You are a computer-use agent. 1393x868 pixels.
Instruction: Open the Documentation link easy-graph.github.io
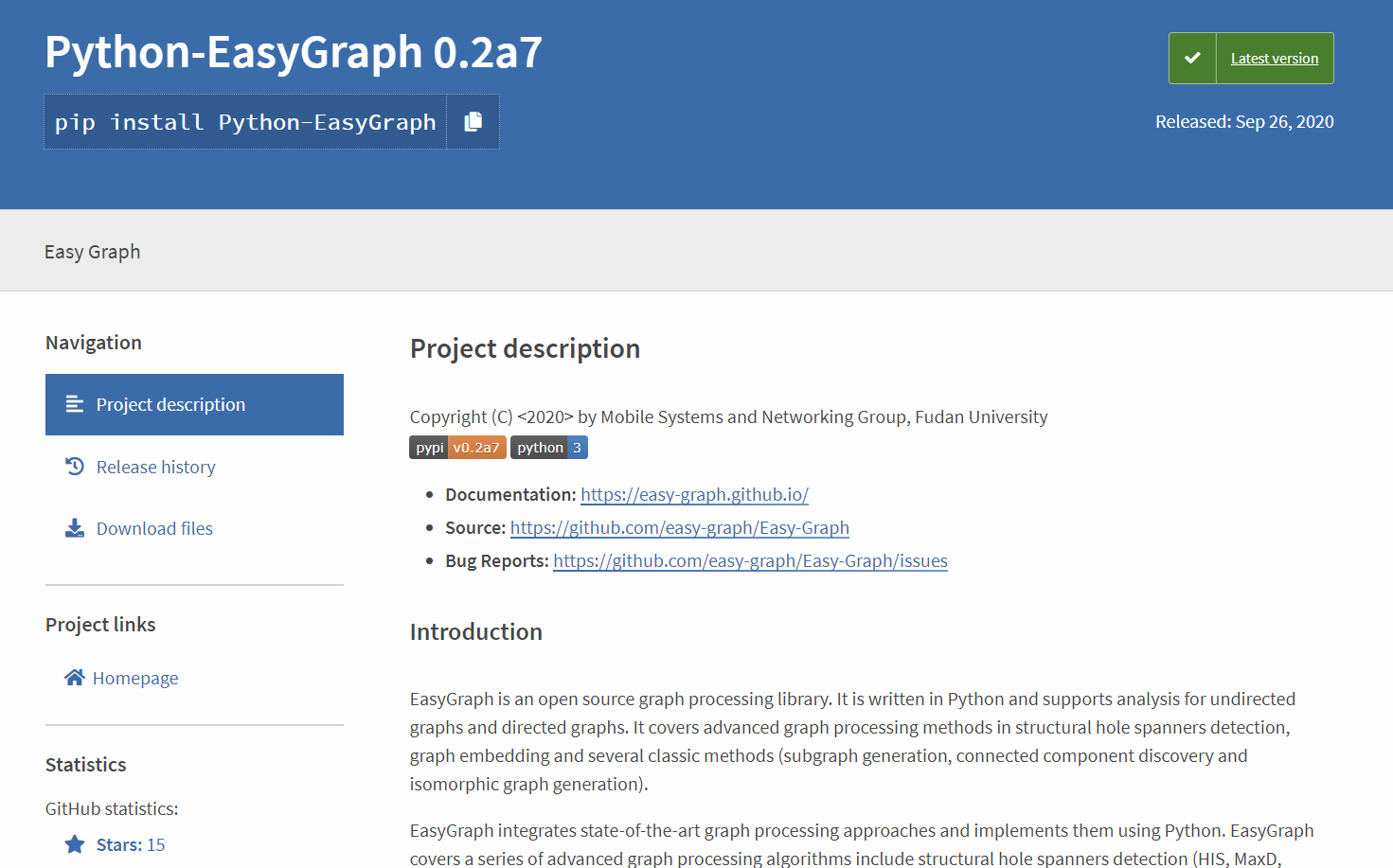point(694,494)
